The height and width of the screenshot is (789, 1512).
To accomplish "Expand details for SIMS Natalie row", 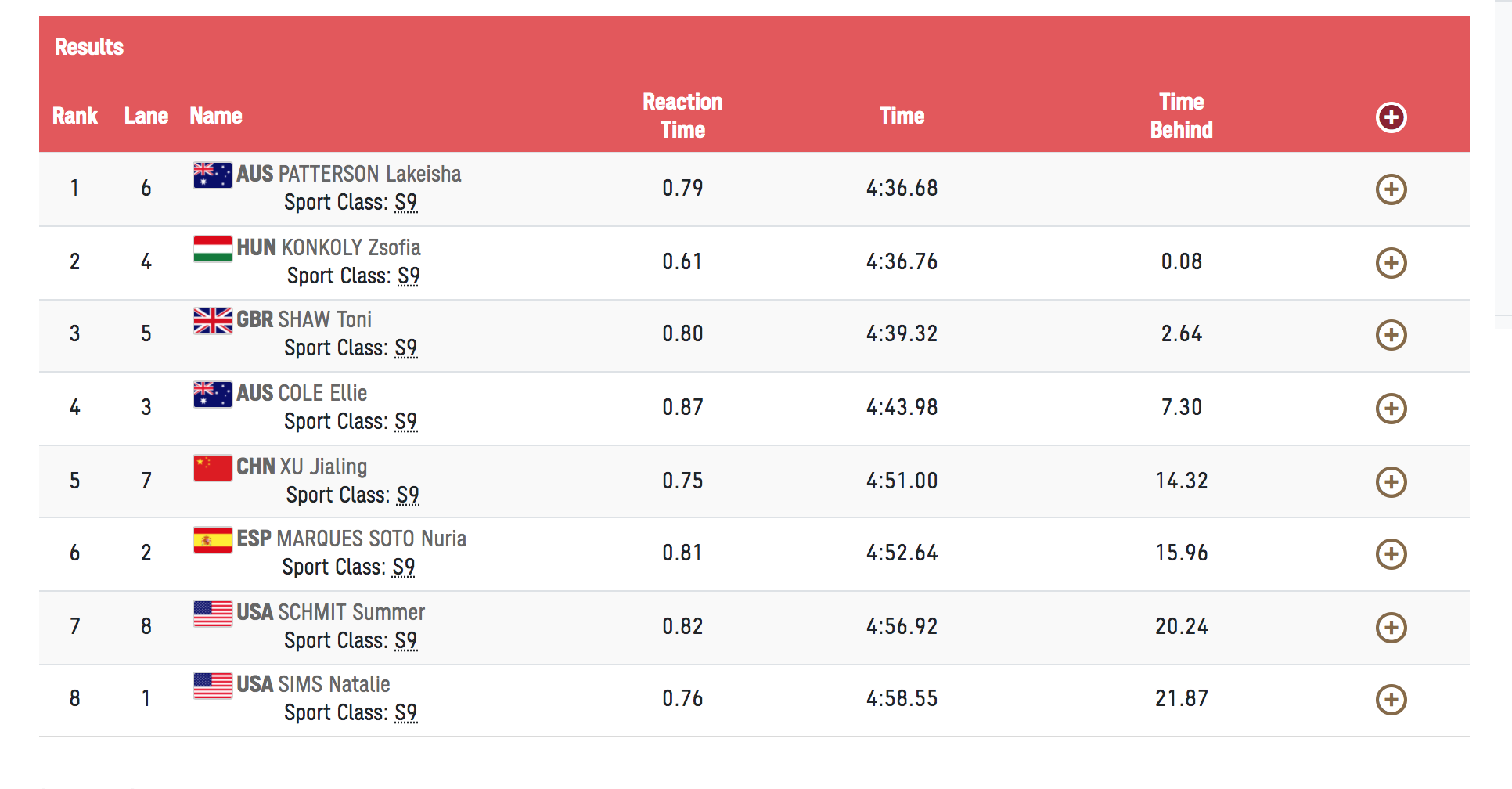I will [x=1391, y=700].
